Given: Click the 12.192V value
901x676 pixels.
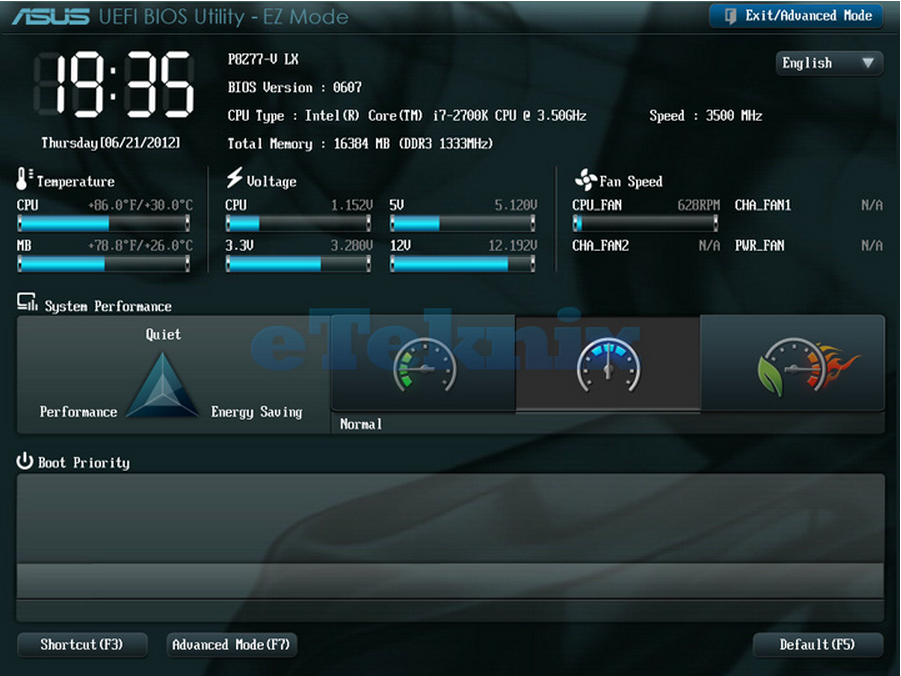Looking at the screenshot, I should [513, 246].
